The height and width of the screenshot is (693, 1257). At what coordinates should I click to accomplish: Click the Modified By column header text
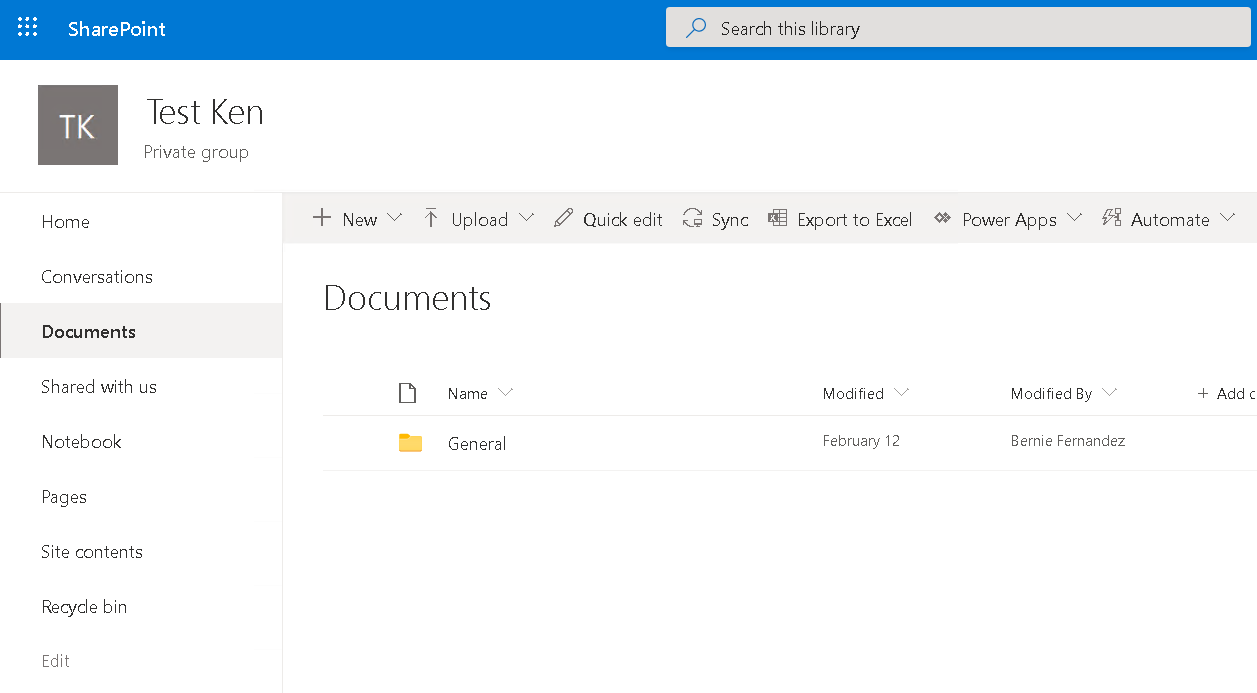click(x=1051, y=394)
